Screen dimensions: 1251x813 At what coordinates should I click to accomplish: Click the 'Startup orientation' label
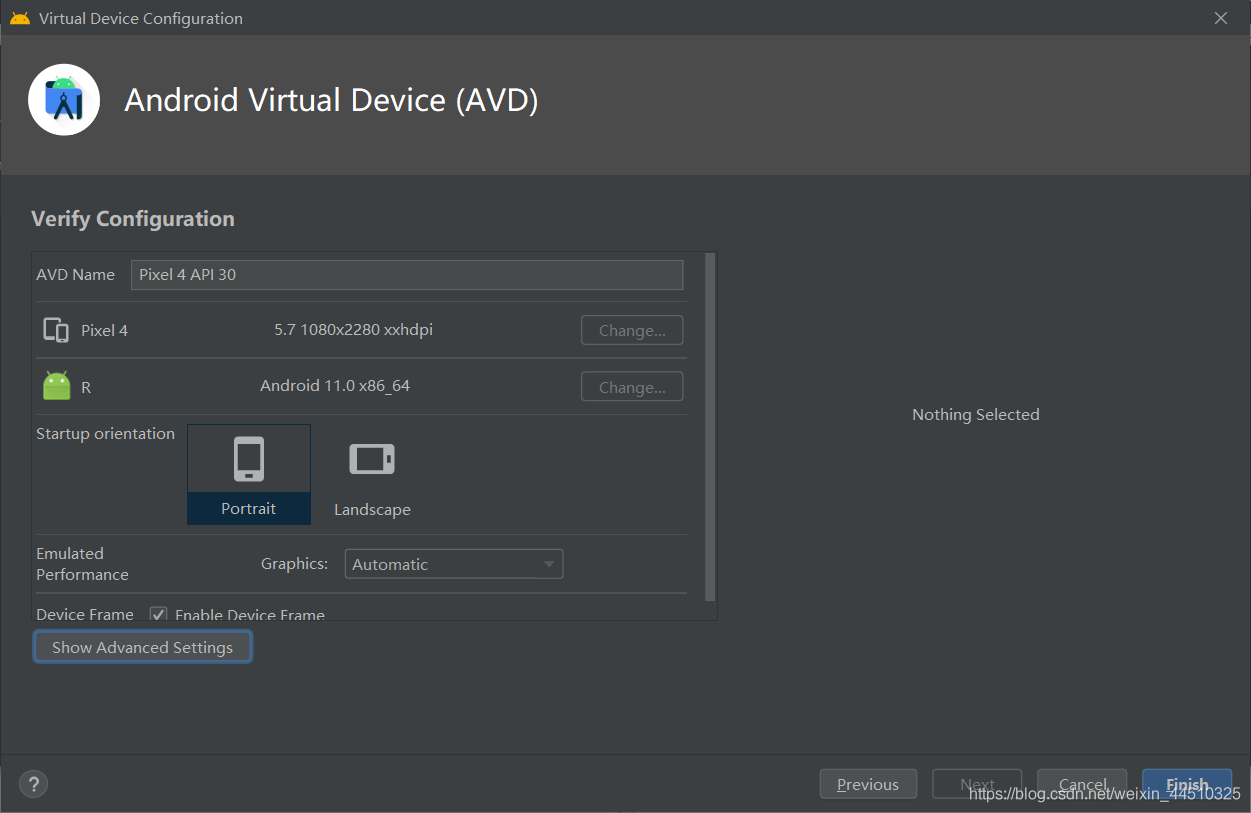tap(105, 433)
